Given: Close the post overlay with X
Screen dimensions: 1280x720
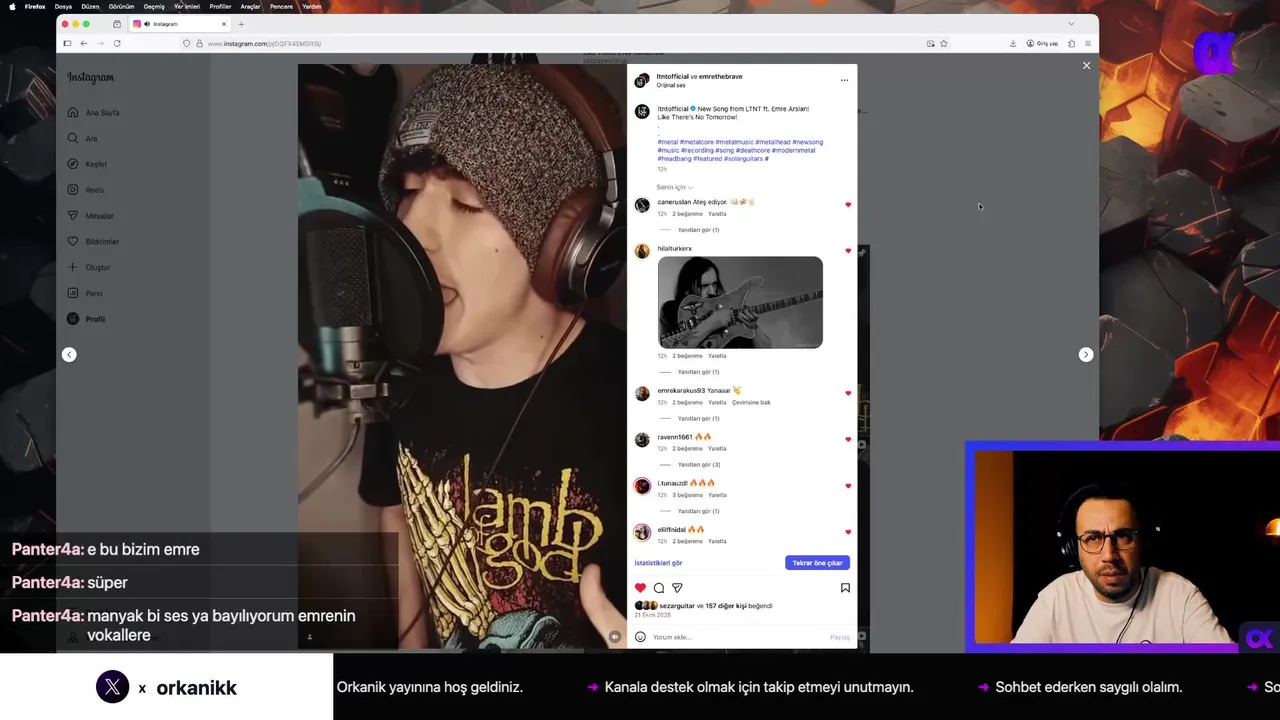Looking at the screenshot, I should (1086, 66).
